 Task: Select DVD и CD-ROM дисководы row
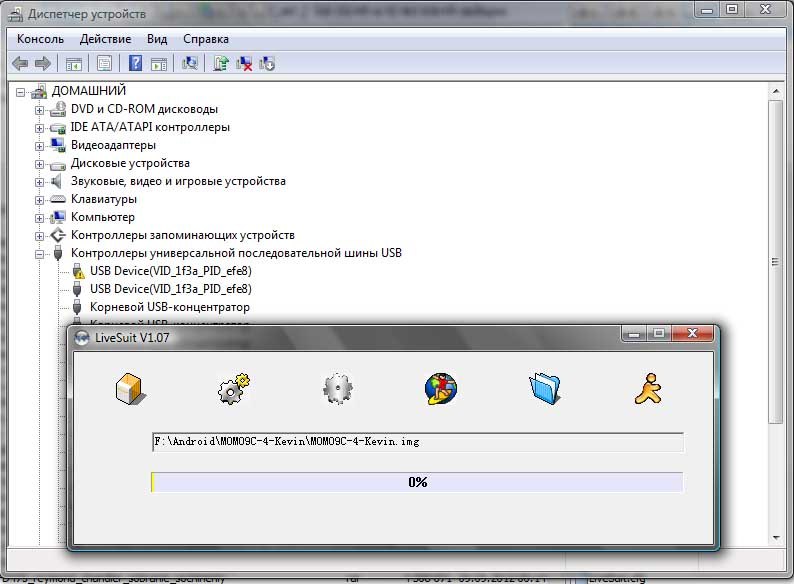144,109
